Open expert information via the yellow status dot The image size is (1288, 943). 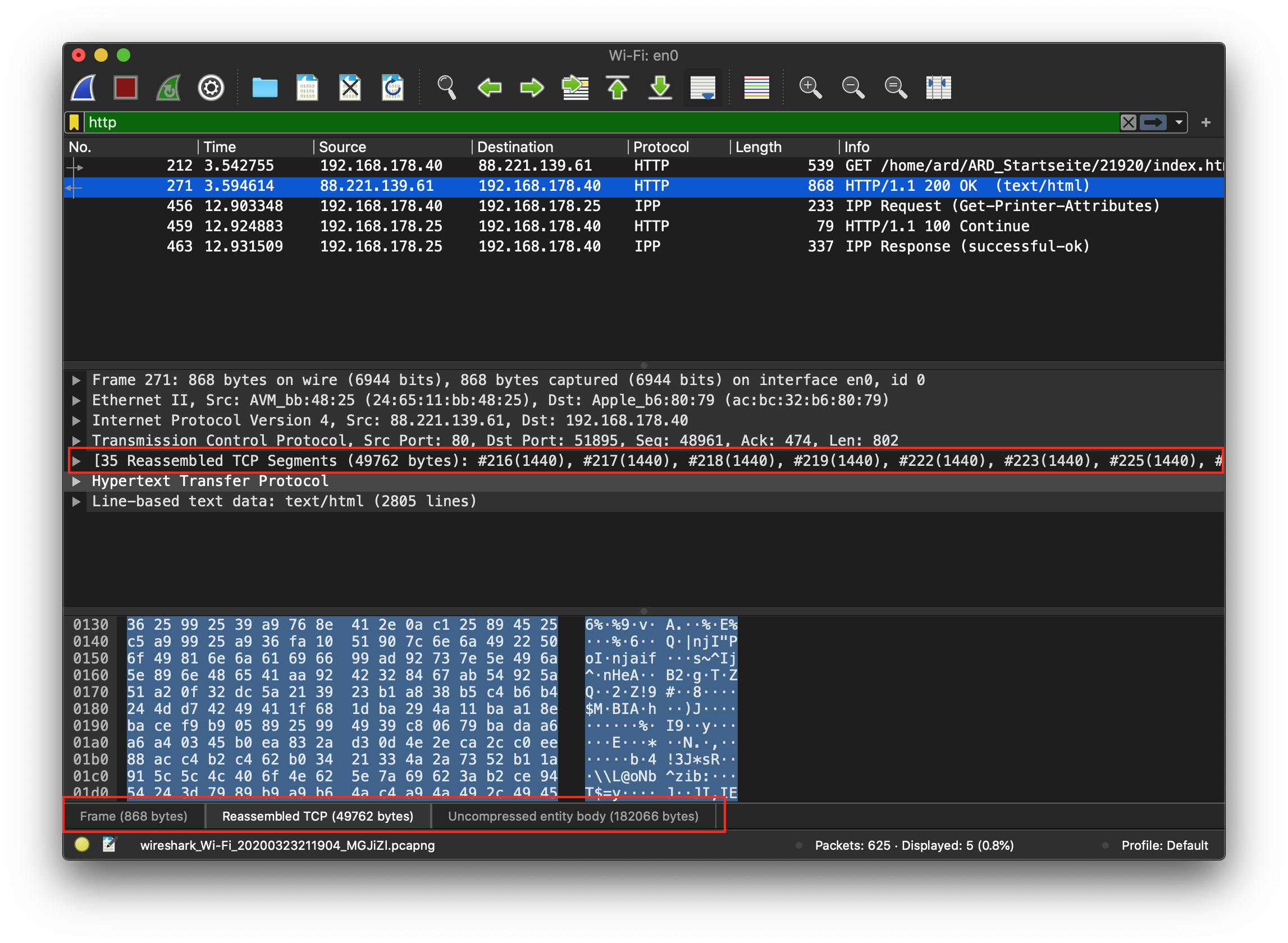pos(81,845)
